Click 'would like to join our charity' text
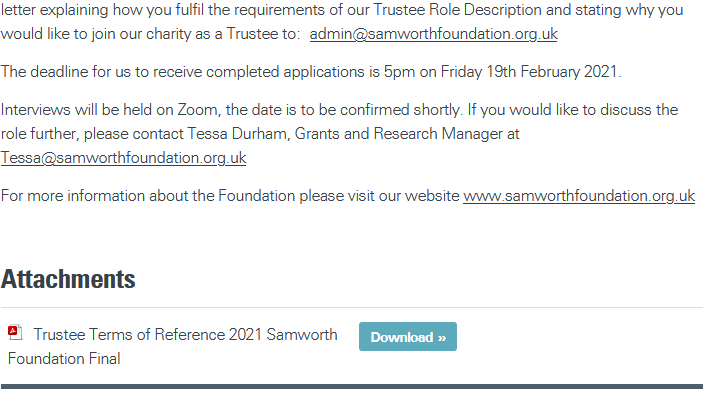Image resolution: width=708 pixels, height=418 pixels. pos(100,34)
